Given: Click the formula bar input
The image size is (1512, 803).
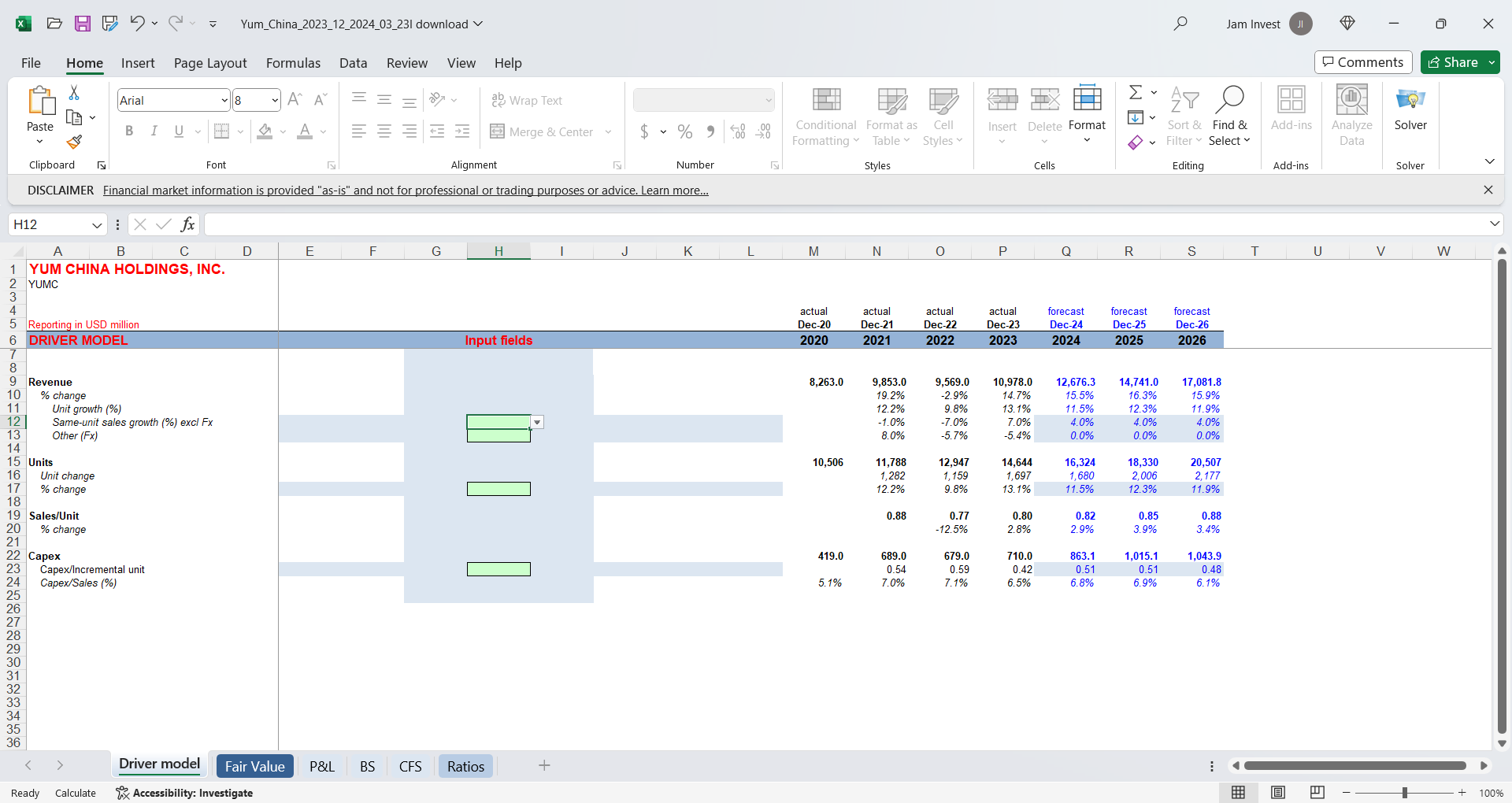Looking at the screenshot, I should pos(846,224).
